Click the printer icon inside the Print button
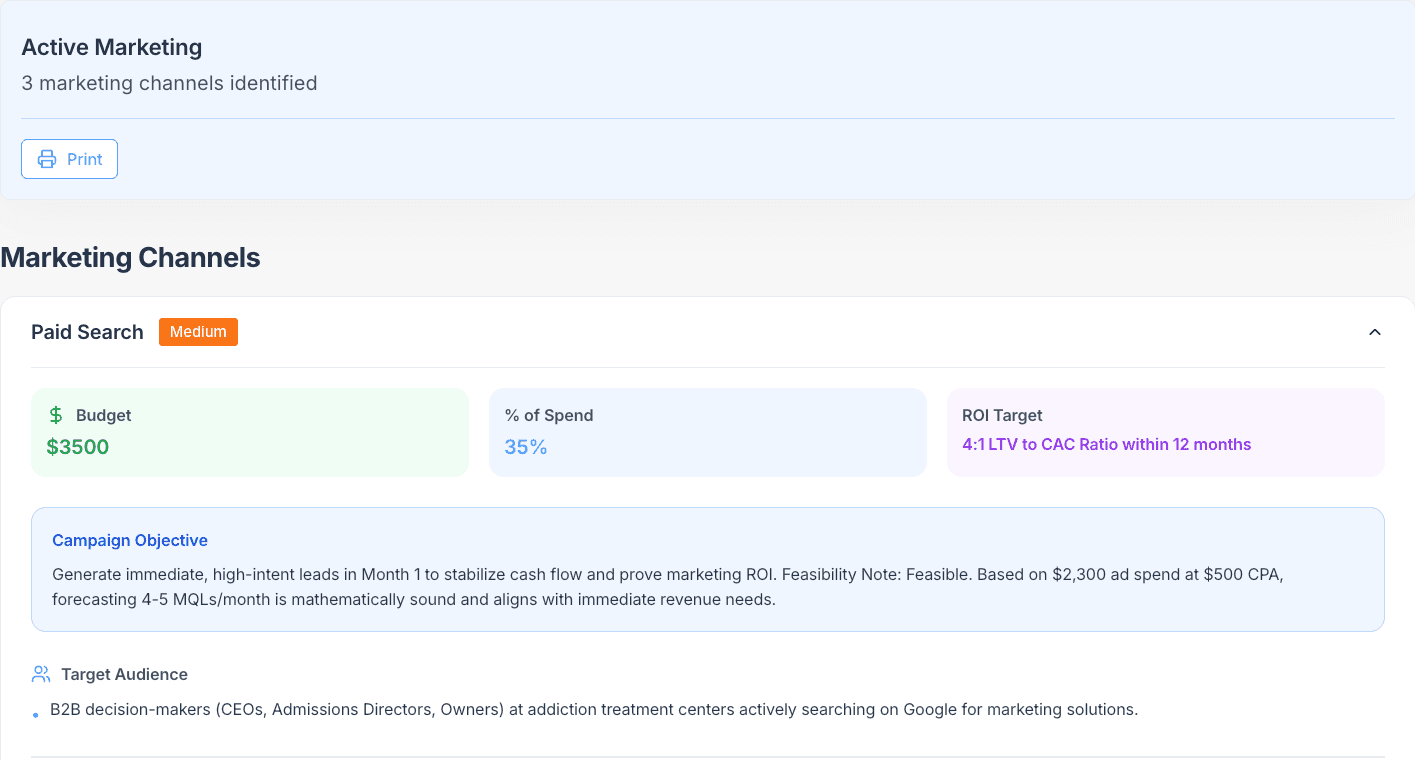This screenshot has width=1415, height=760. [46, 158]
